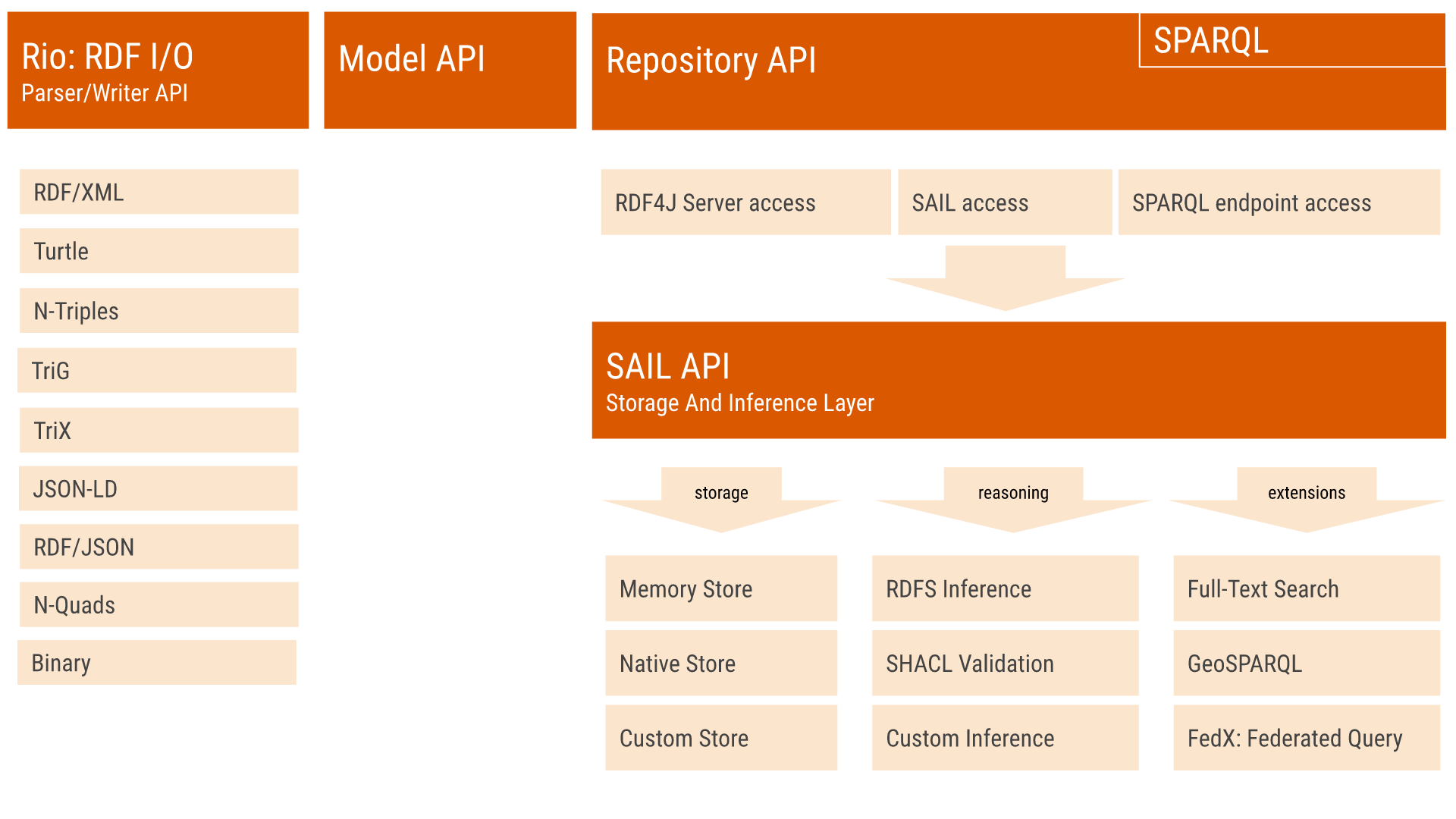Expand the storage arrow section

point(721,492)
